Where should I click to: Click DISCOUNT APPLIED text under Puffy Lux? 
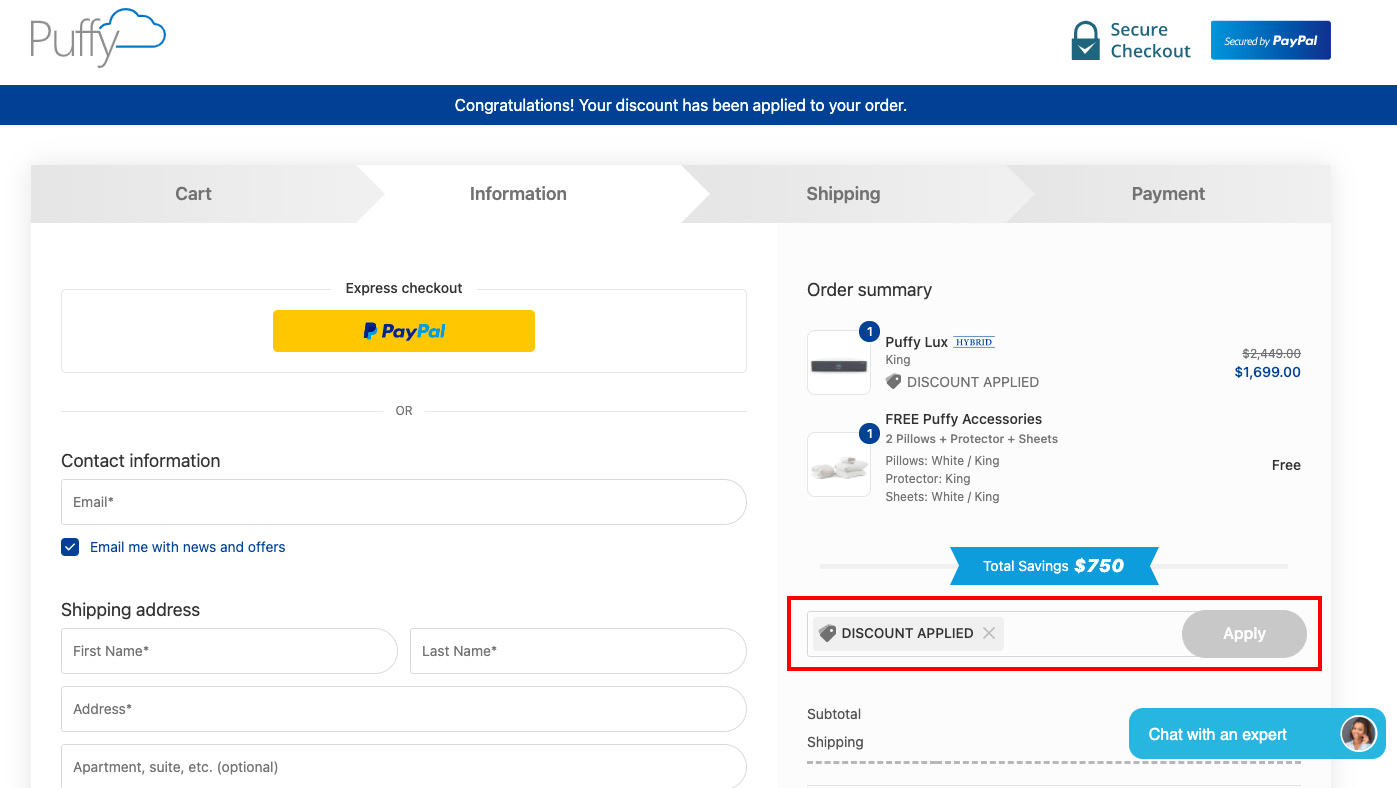973,382
